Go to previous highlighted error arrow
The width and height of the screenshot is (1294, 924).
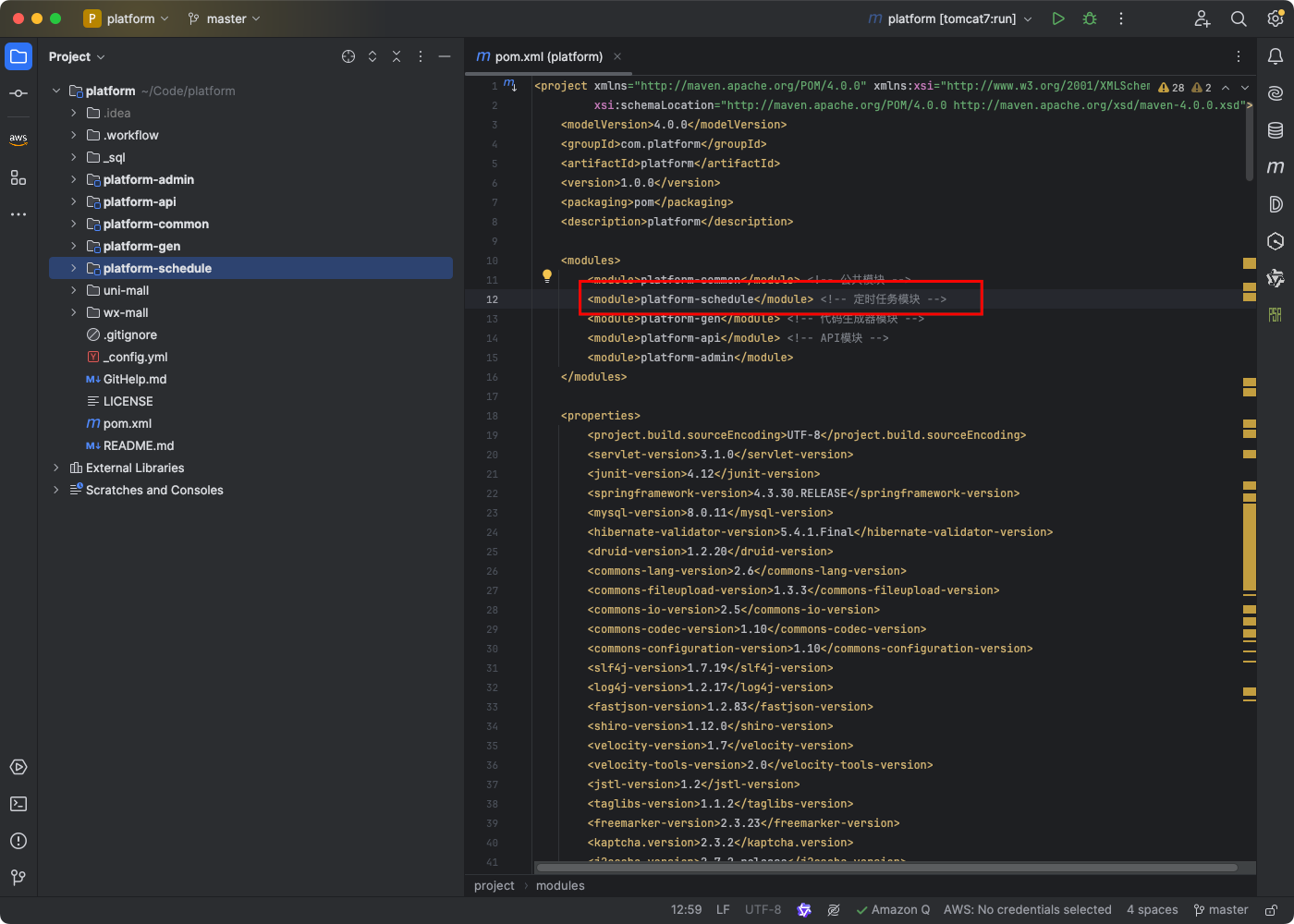coord(1226,87)
